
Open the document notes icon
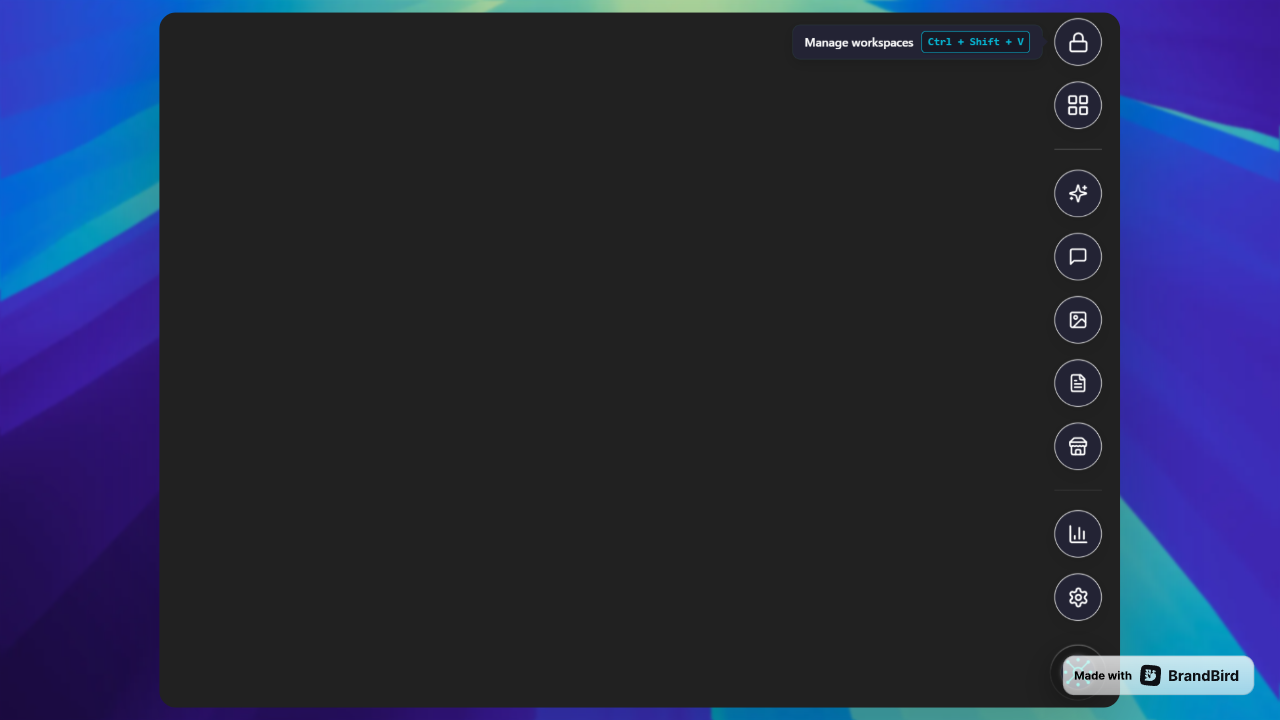point(1077,383)
